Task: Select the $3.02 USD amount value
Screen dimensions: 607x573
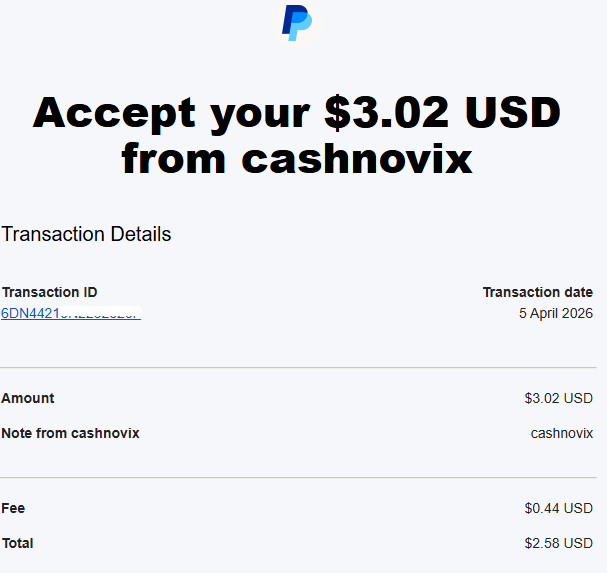Action: click(x=559, y=398)
